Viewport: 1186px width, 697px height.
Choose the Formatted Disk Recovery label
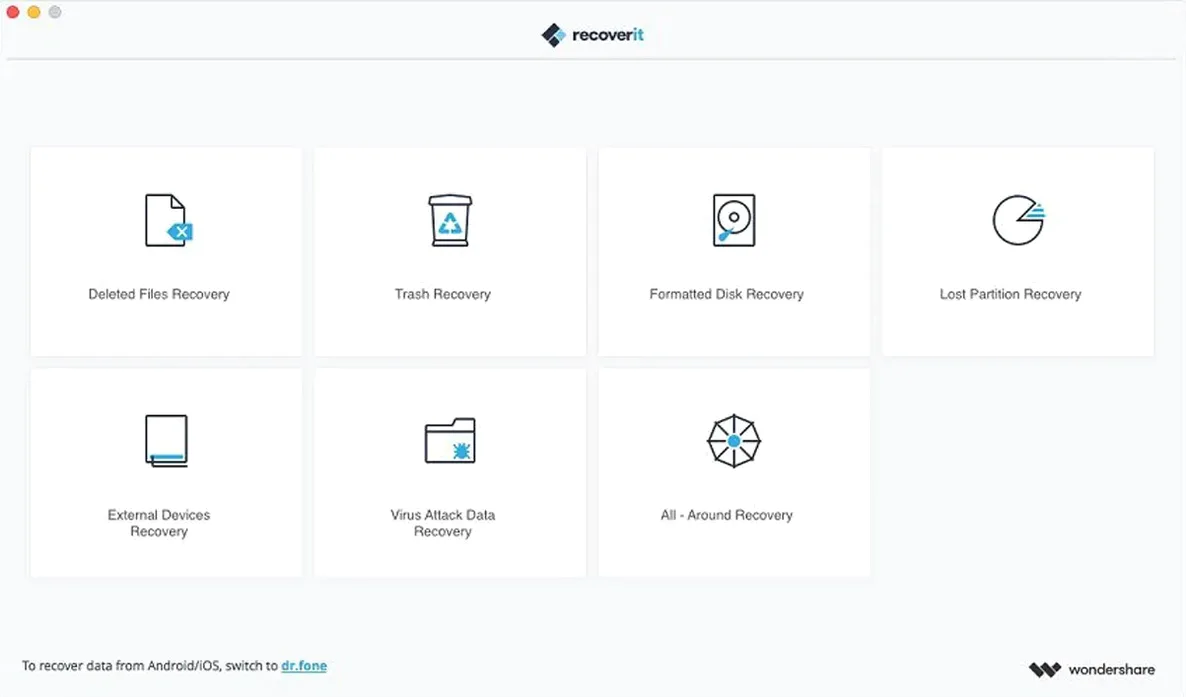pos(726,294)
